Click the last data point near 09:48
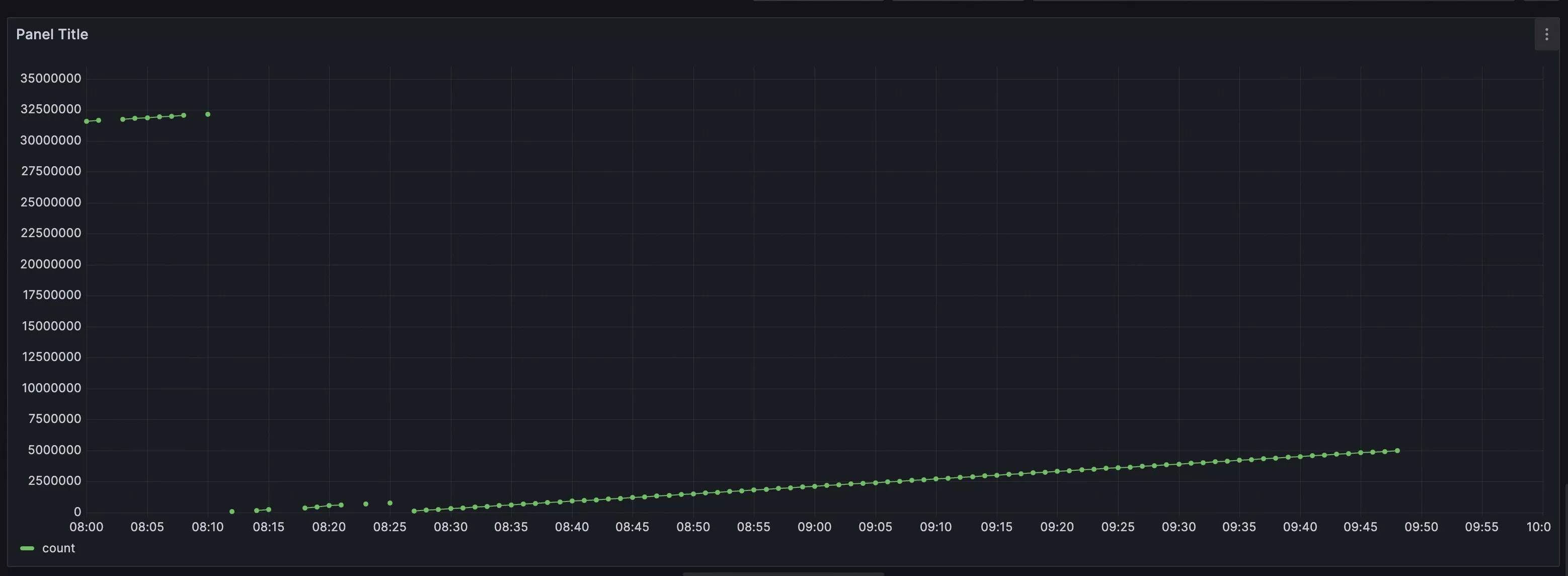The height and width of the screenshot is (576, 1568). (1397, 451)
